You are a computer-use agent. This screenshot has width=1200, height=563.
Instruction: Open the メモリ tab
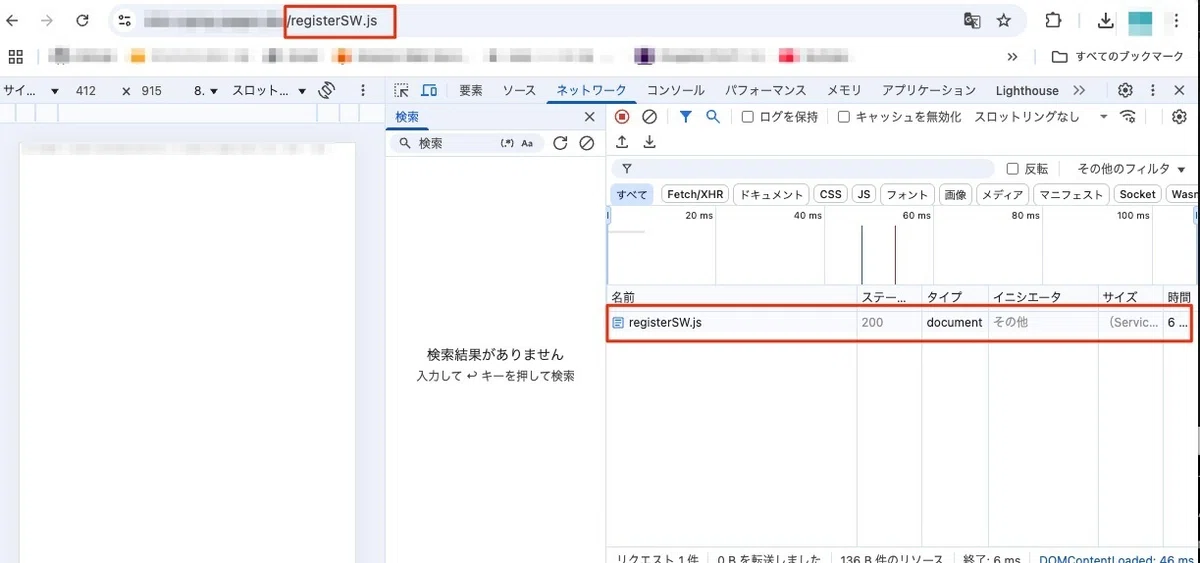coord(844,90)
